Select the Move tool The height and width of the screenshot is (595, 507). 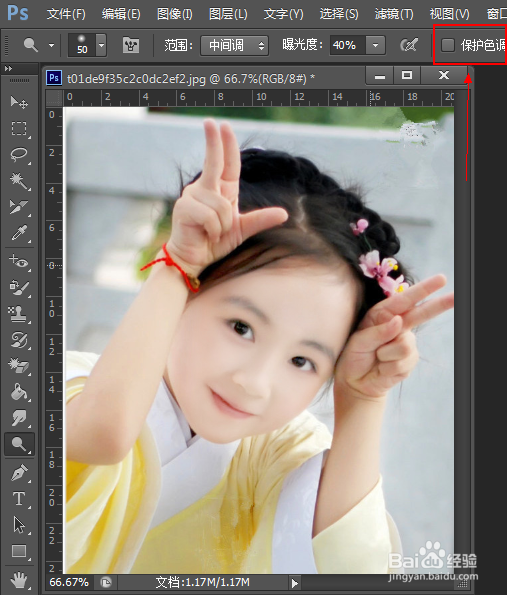[19, 102]
